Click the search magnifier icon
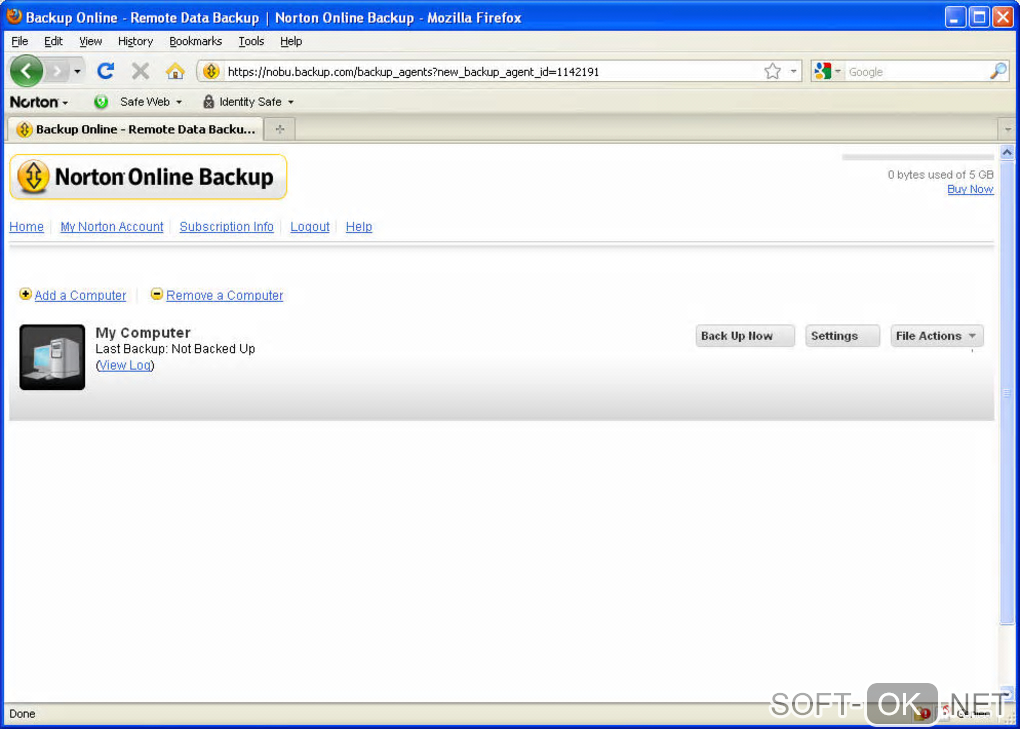Screen dimensions: 1020x729 (998, 71)
